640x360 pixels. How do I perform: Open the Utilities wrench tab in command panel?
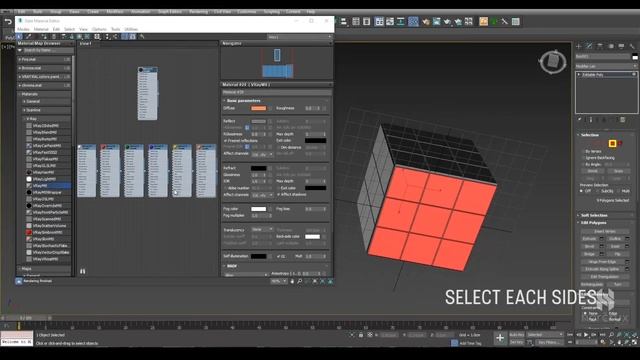(632, 46)
